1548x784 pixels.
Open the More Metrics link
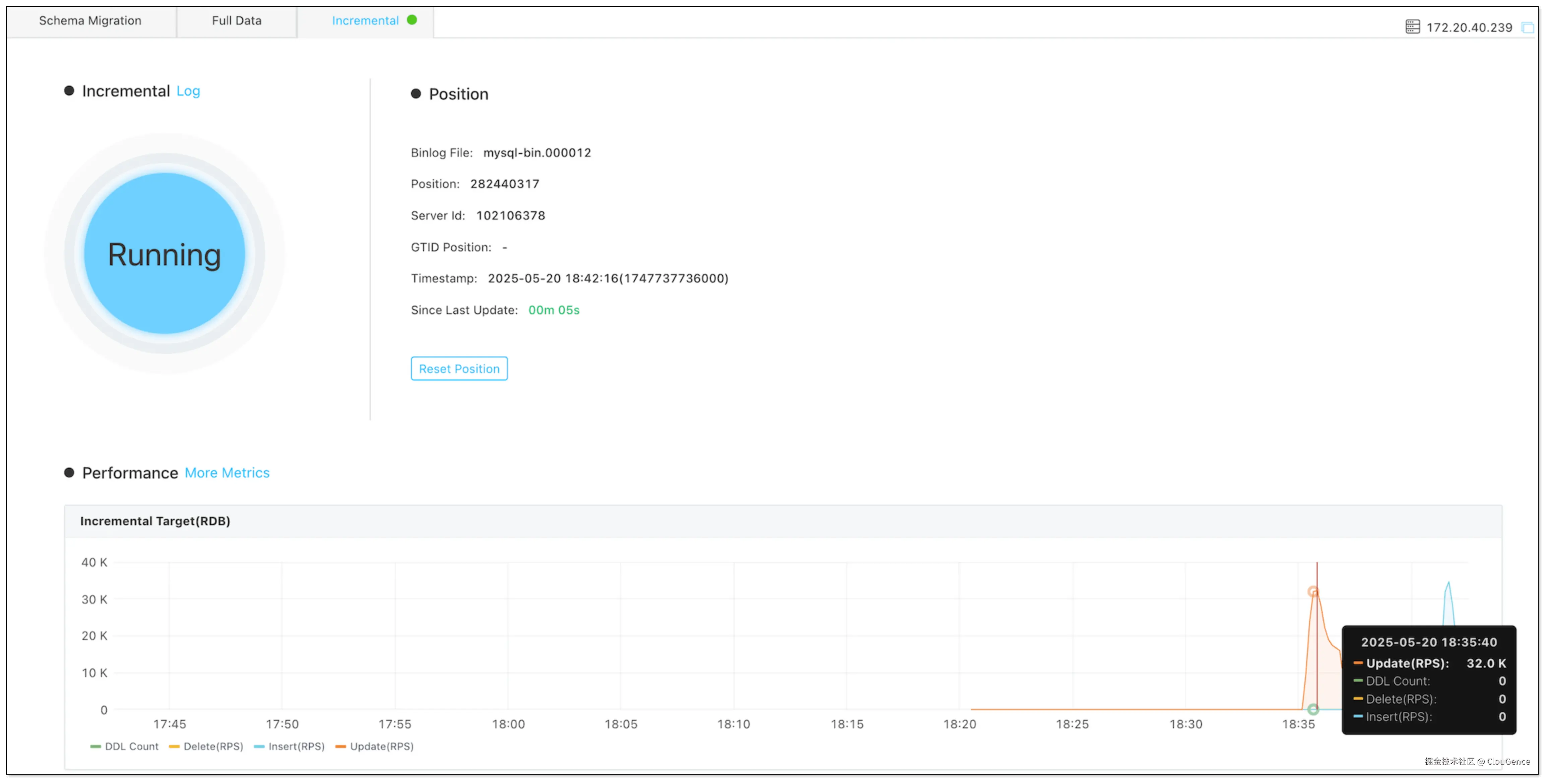click(x=227, y=473)
